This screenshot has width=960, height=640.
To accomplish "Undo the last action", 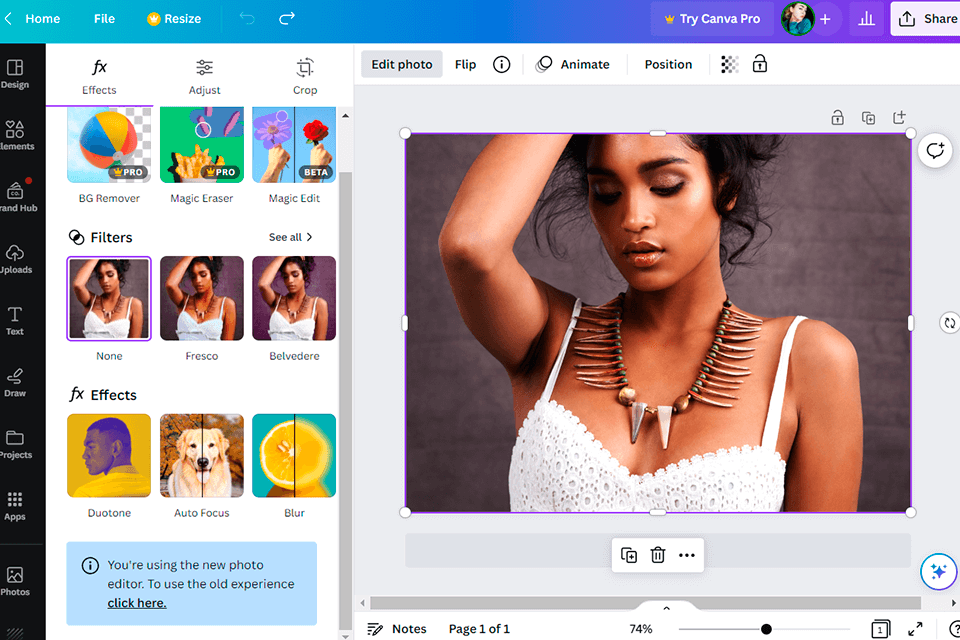I will [247, 18].
